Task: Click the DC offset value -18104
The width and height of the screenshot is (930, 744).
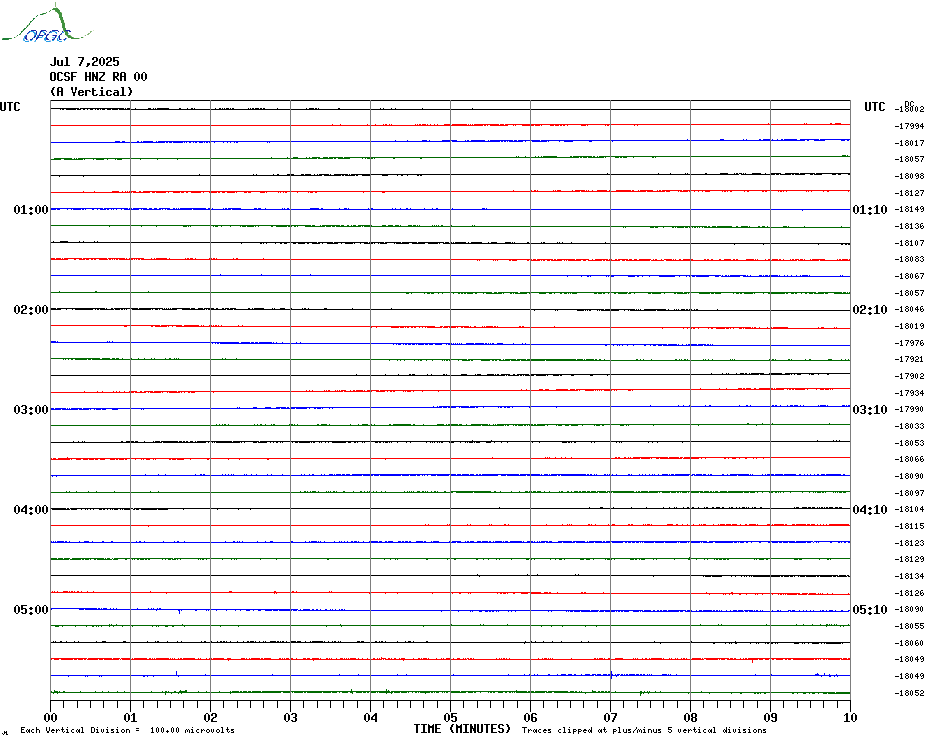Action: click(x=909, y=509)
